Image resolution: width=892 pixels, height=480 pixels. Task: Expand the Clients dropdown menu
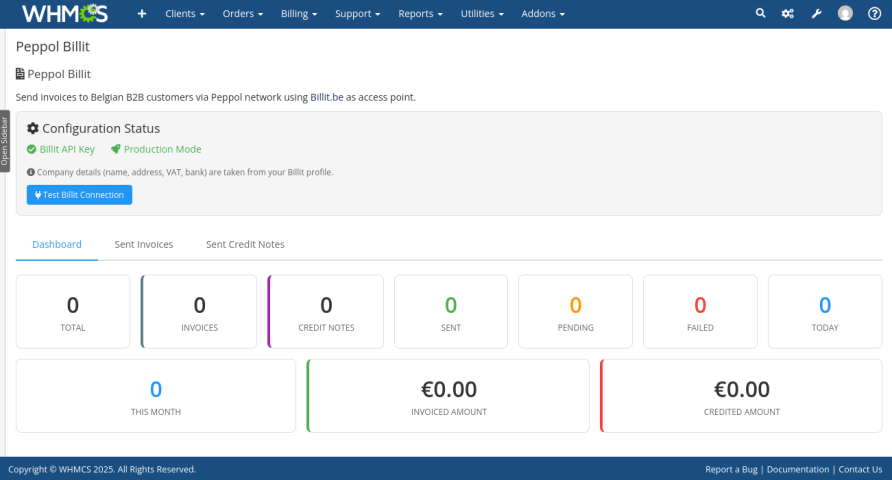pyautogui.click(x=185, y=14)
